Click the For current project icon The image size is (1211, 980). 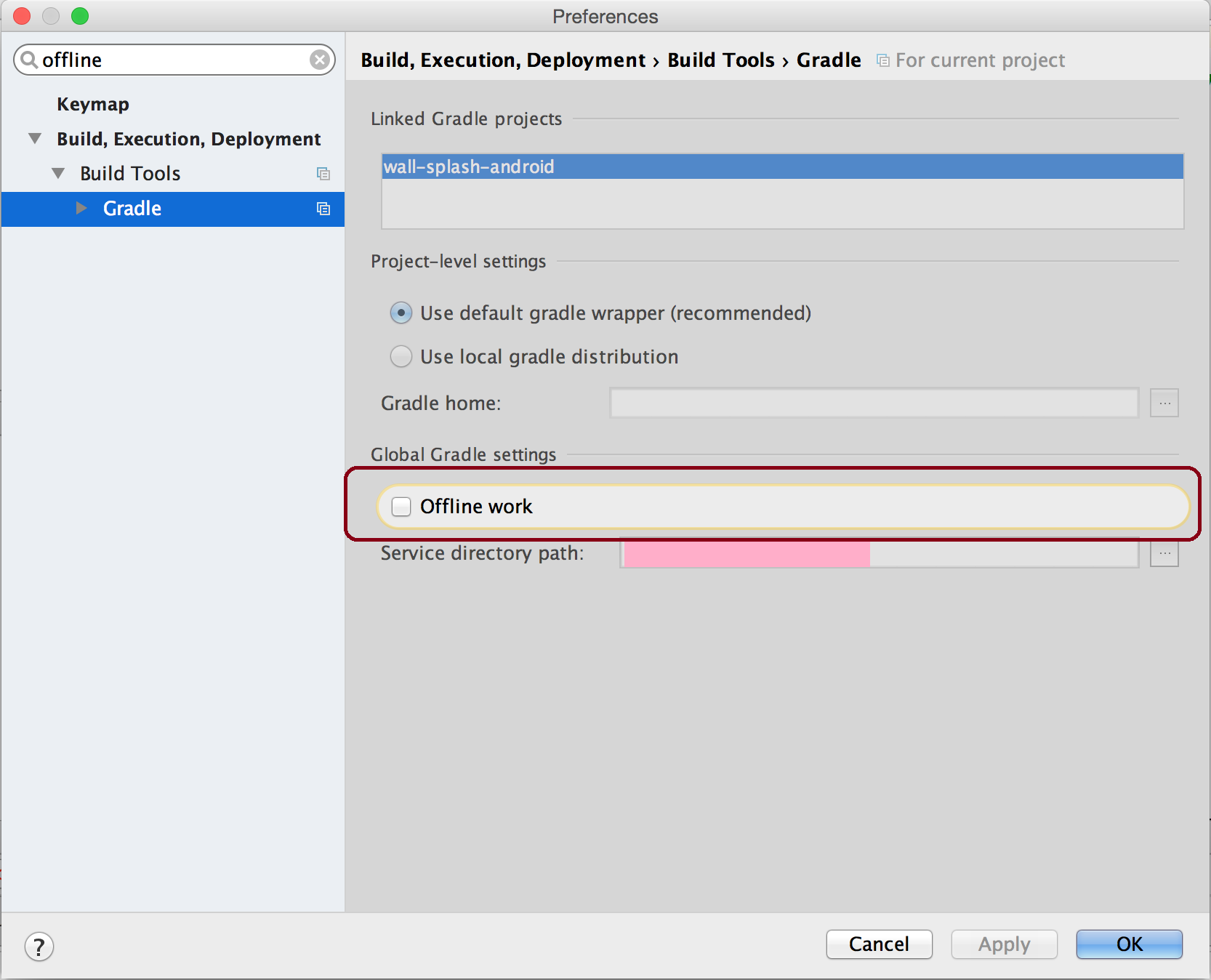882,60
